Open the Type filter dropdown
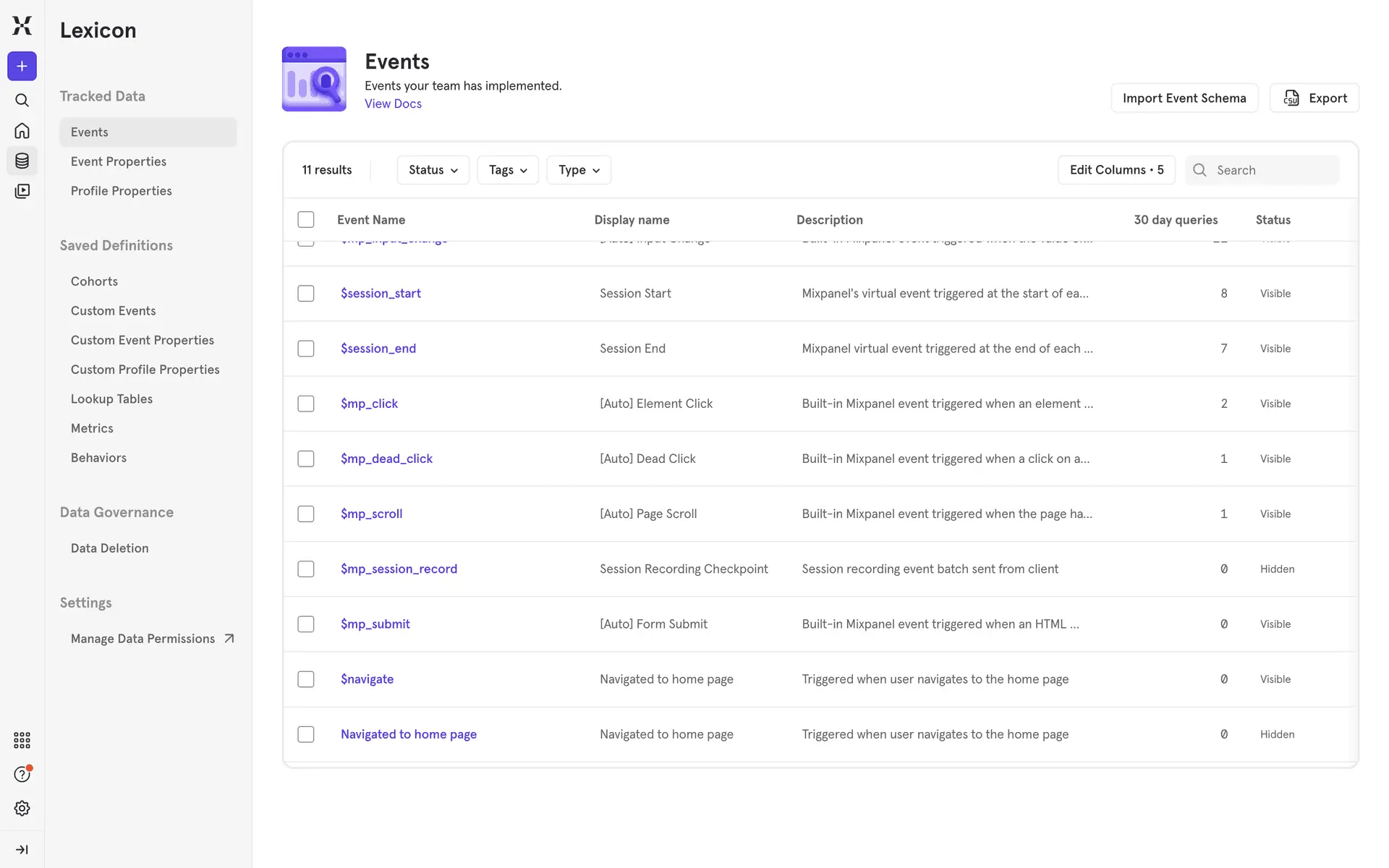 pyautogui.click(x=578, y=170)
